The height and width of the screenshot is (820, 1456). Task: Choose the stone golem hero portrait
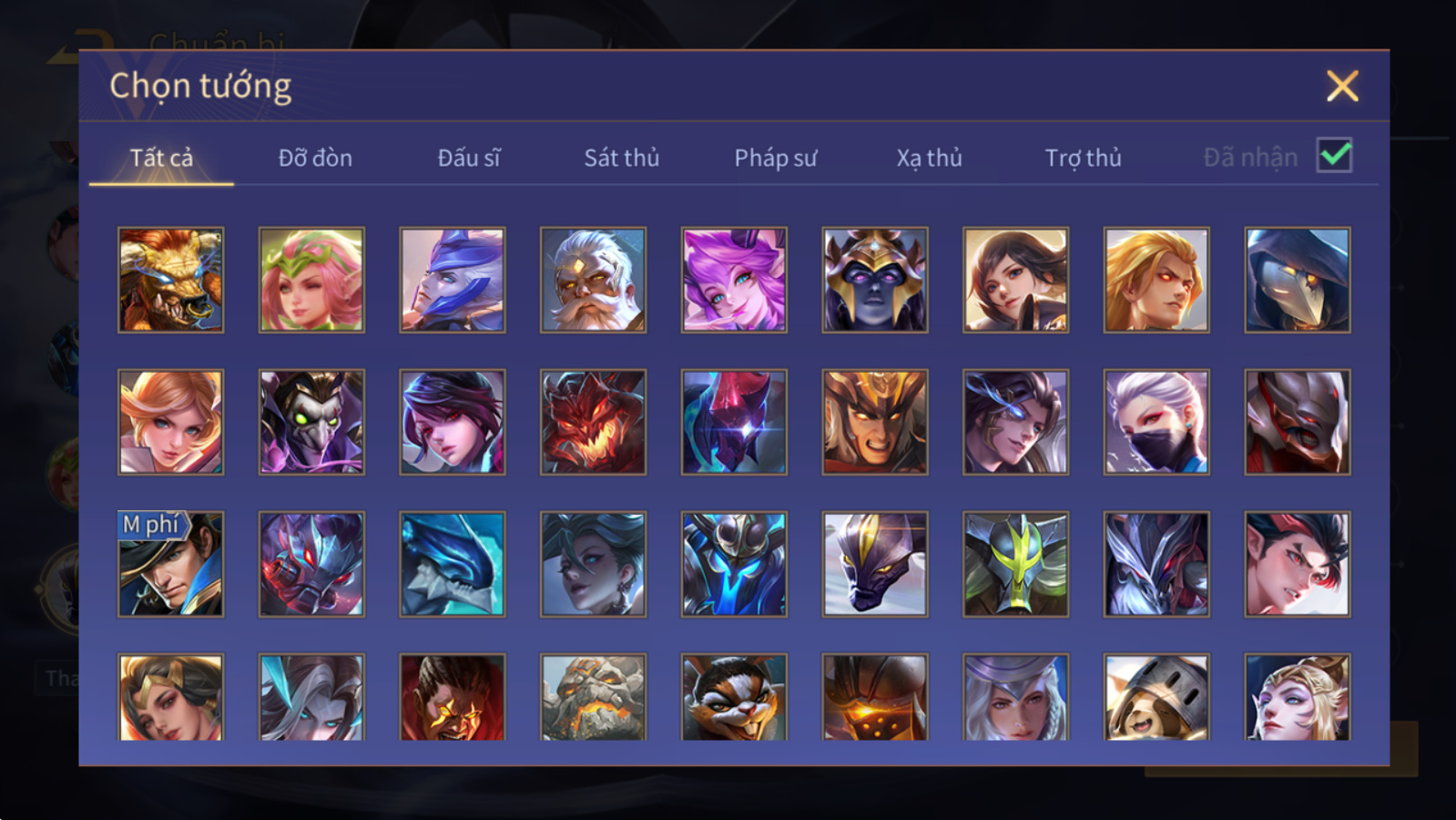(x=593, y=697)
